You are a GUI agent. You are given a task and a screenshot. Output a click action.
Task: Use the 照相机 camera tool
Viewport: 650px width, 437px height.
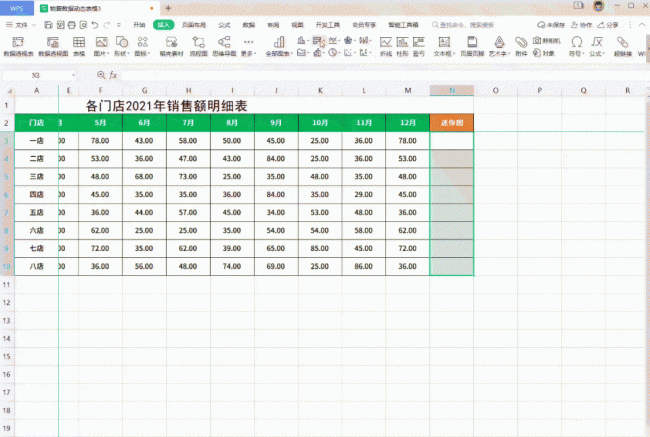pos(547,41)
